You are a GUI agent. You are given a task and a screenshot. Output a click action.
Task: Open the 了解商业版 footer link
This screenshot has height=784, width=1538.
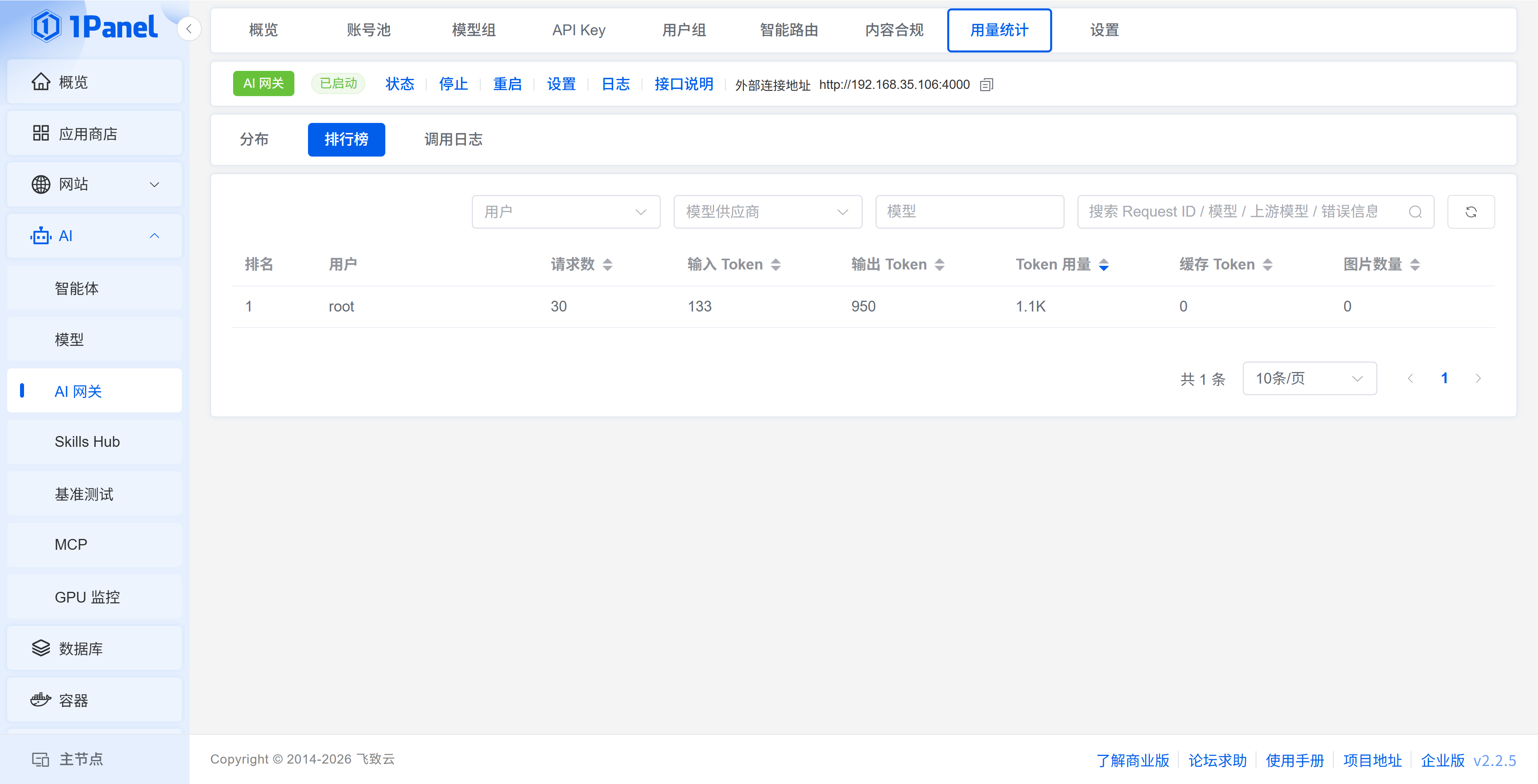coord(1133,761)
